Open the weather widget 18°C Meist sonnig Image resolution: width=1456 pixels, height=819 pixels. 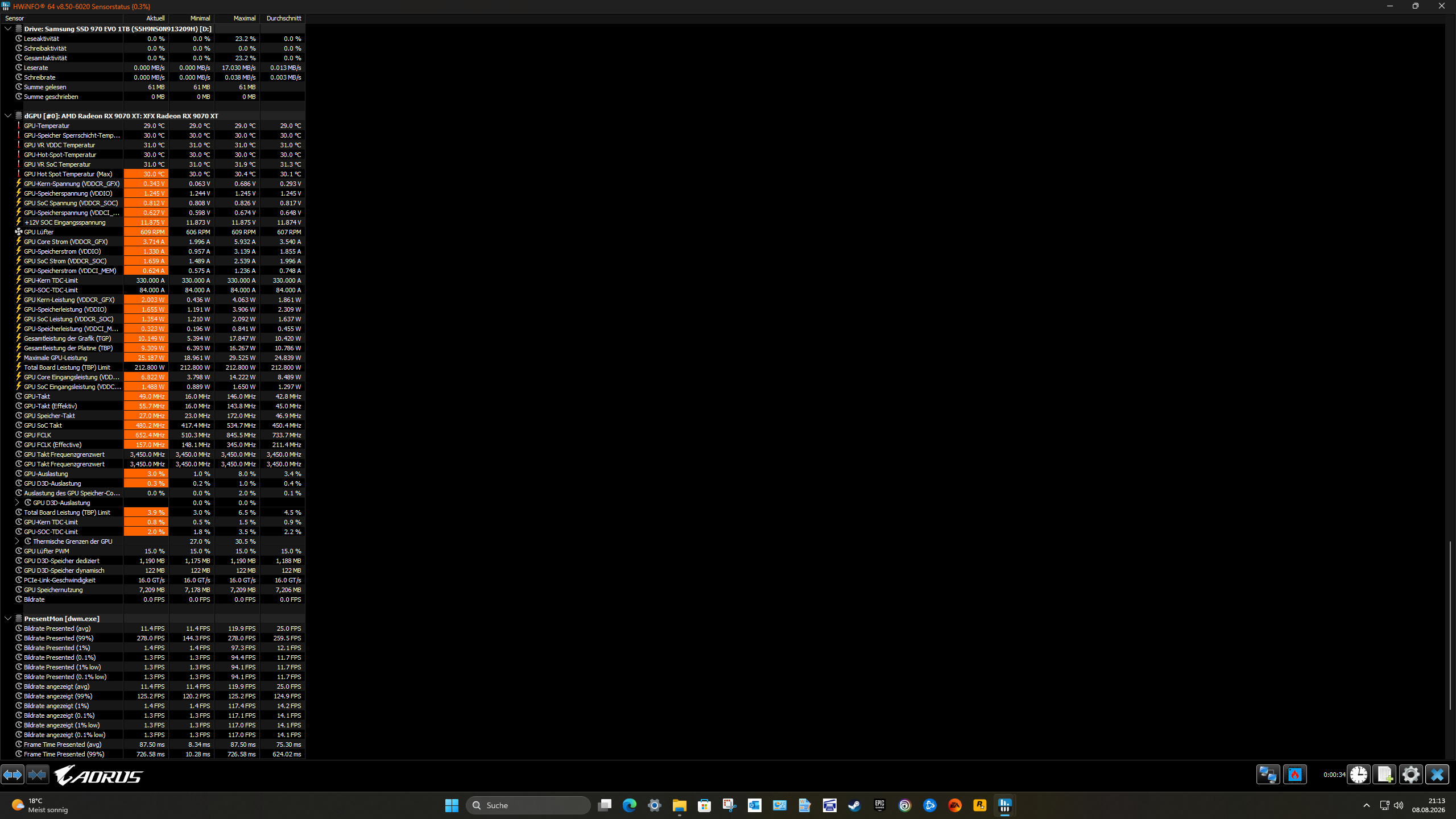coord(40,805)
